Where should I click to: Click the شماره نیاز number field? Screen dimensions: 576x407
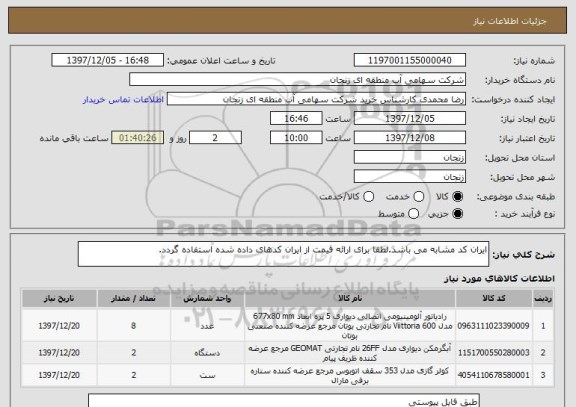tap(410, 60)
